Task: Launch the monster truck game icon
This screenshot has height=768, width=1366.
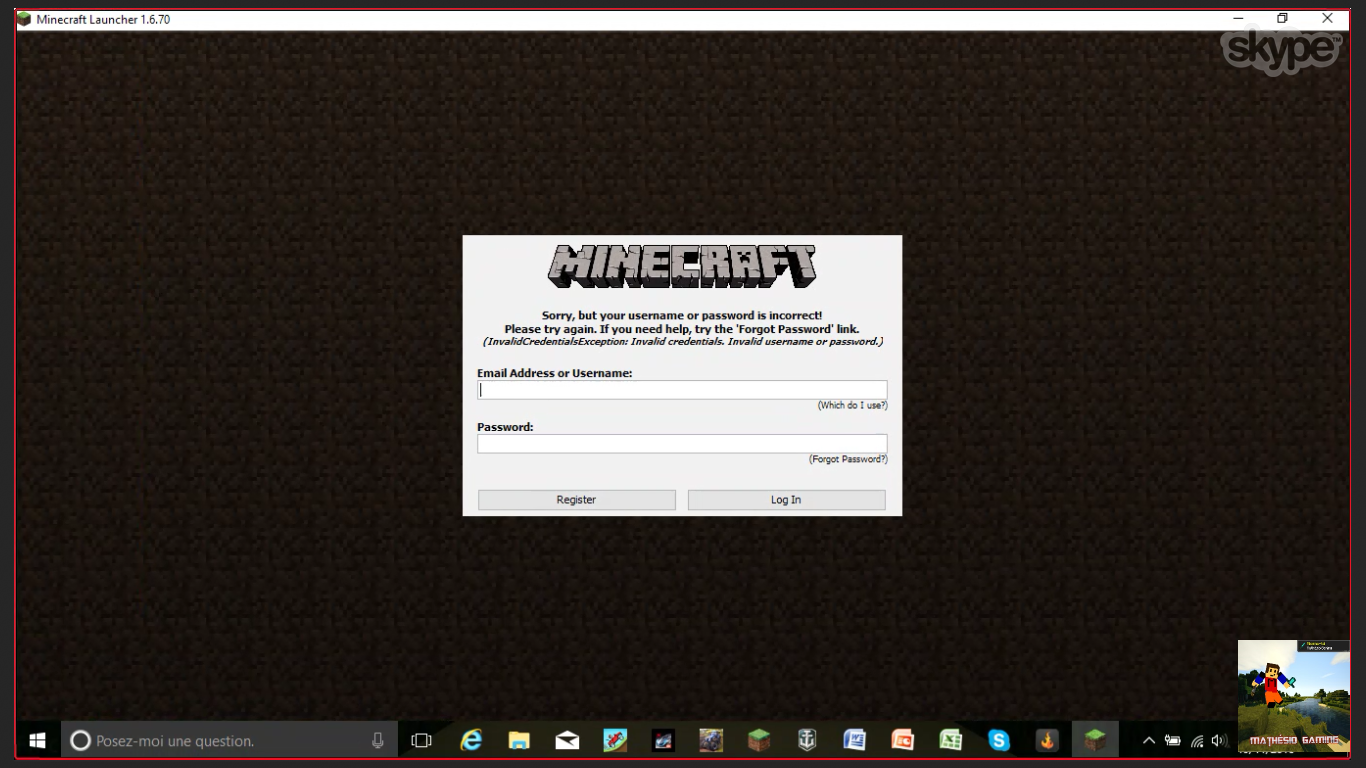Action: click(711, 740)
